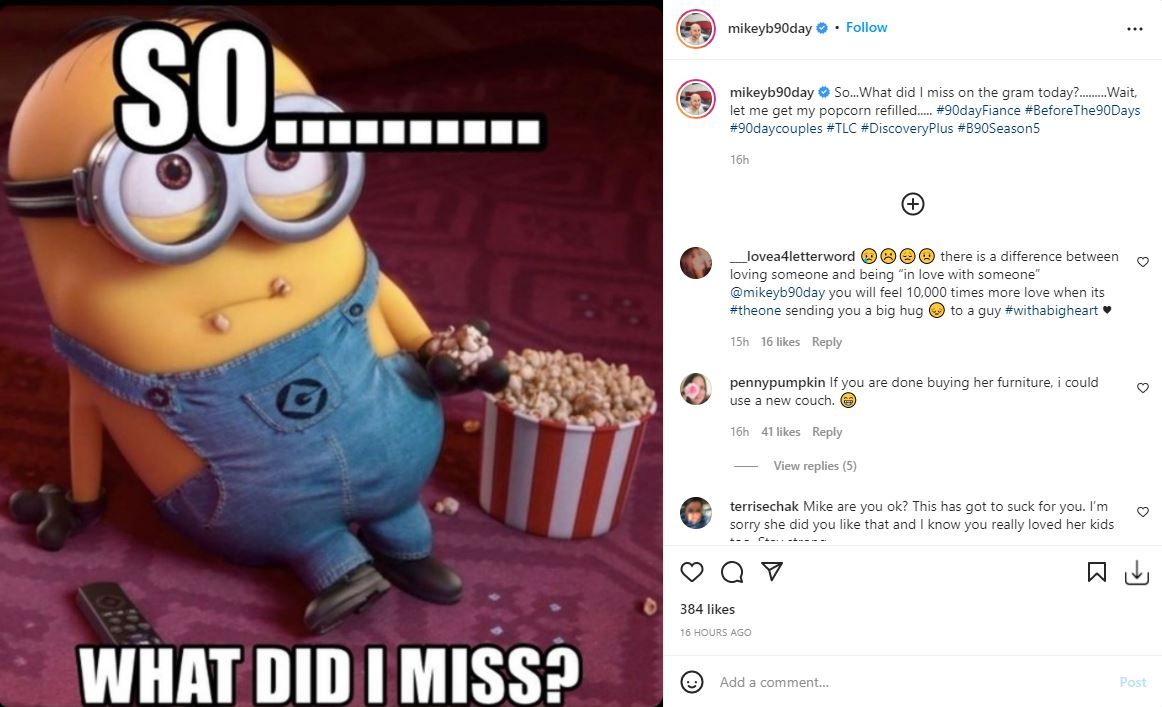Reply to pennypumpkin's comment
Image resolution: width=1162 pixels, height=707 pixels.
point(827,431)
